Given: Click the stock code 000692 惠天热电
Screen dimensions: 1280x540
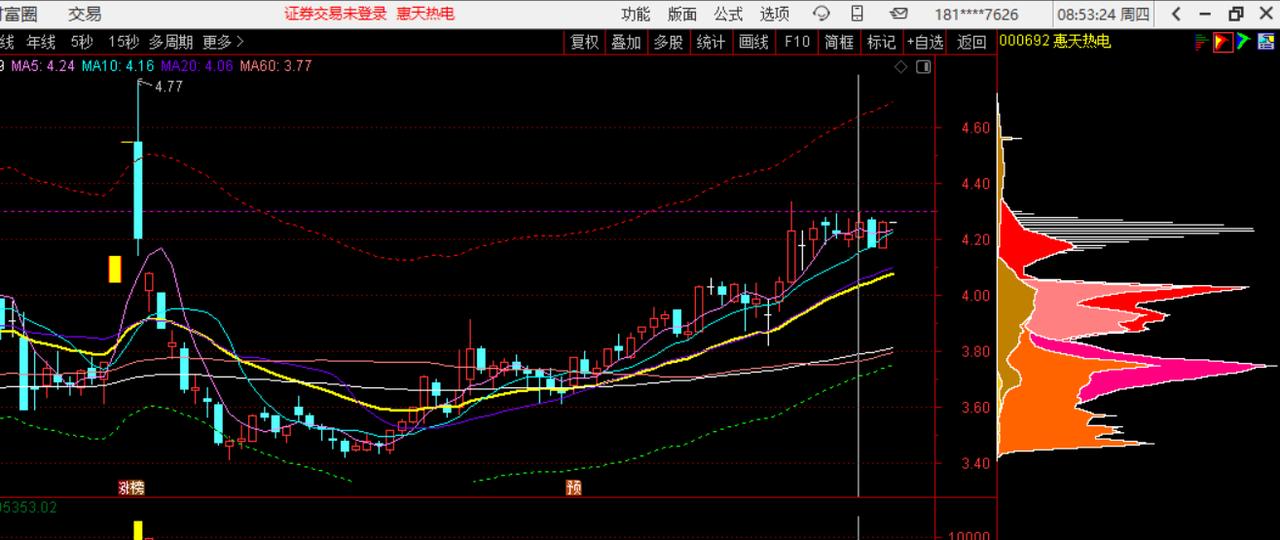Looking at the screenshot, I should coord(1054,42).
